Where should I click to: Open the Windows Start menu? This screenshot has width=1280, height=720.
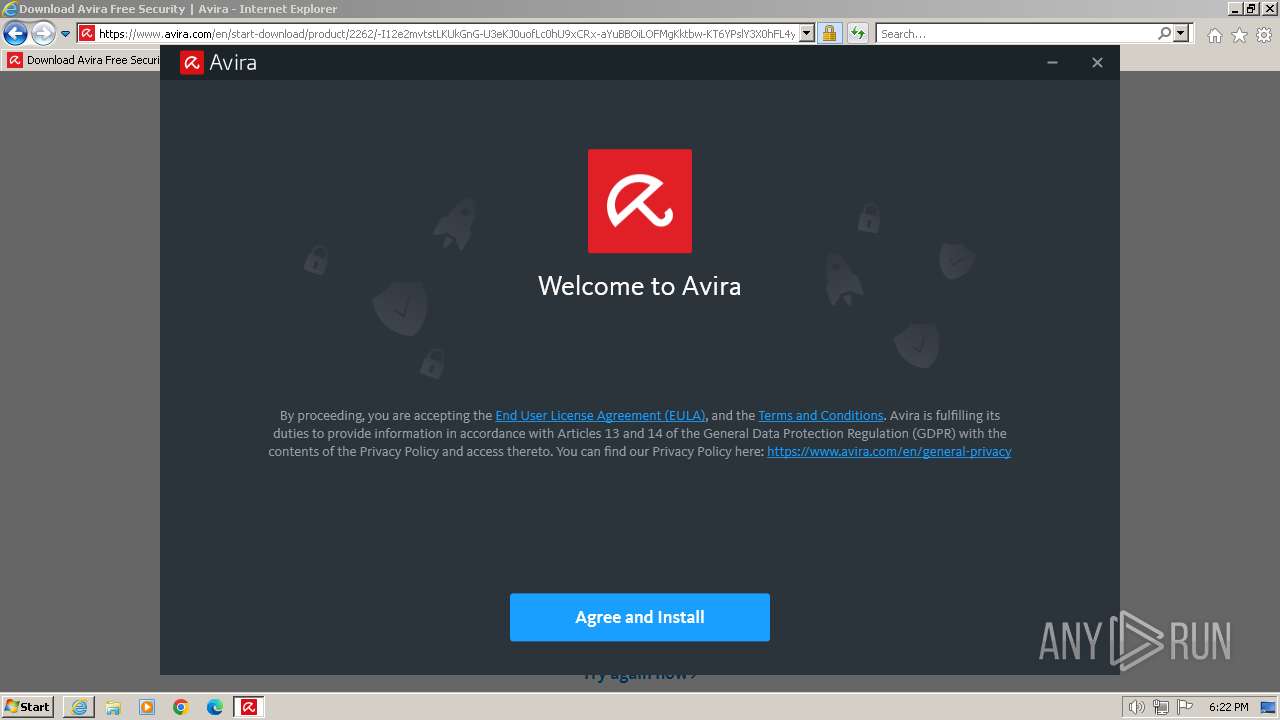[x=27, y=707]
